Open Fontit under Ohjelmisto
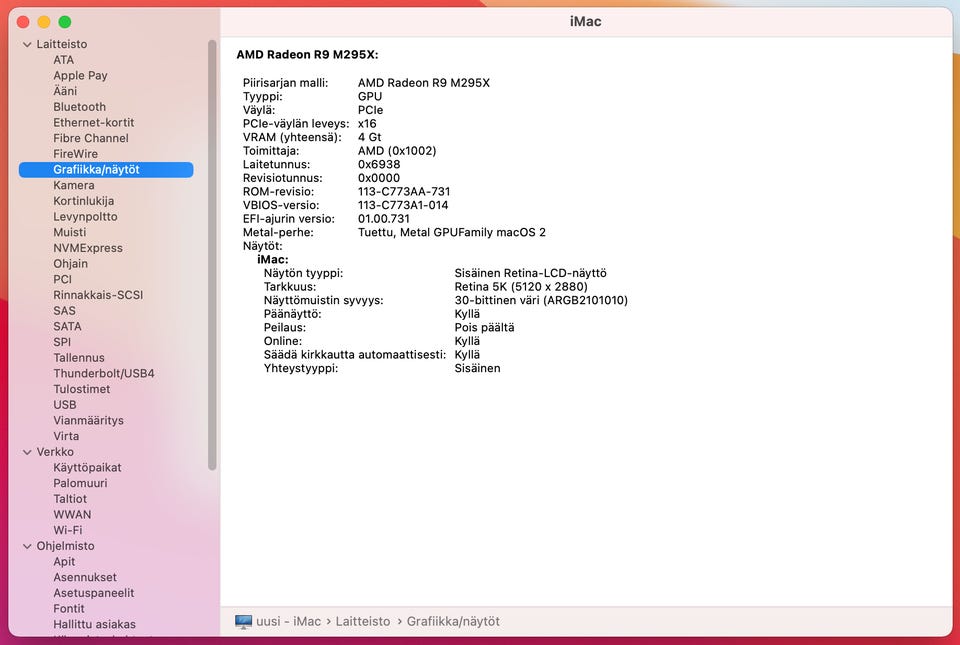The image size is (960, 645). click(69, 609)
